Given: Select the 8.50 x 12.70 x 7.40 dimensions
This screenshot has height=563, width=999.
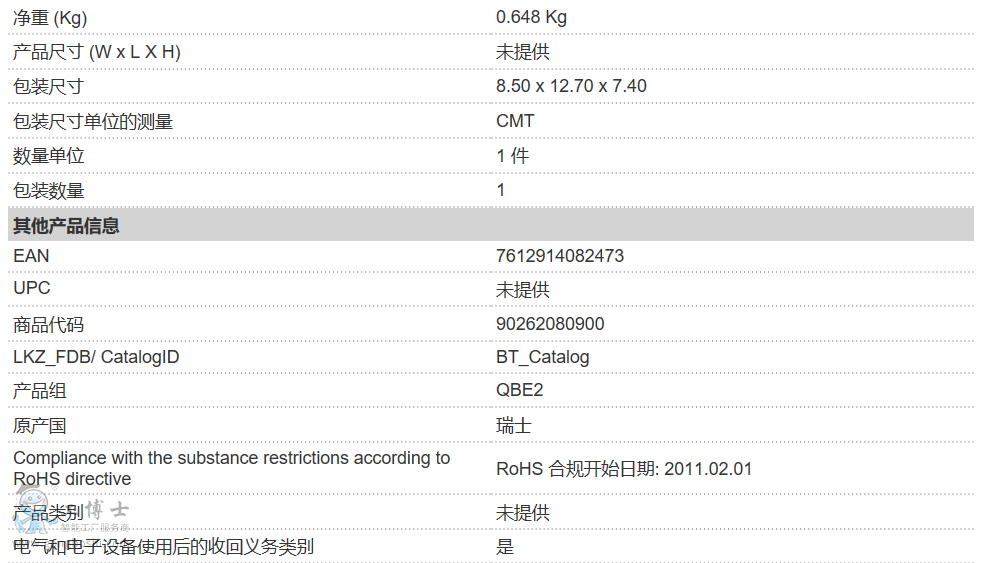Looking at the screenshot, I should click(571, 86).
